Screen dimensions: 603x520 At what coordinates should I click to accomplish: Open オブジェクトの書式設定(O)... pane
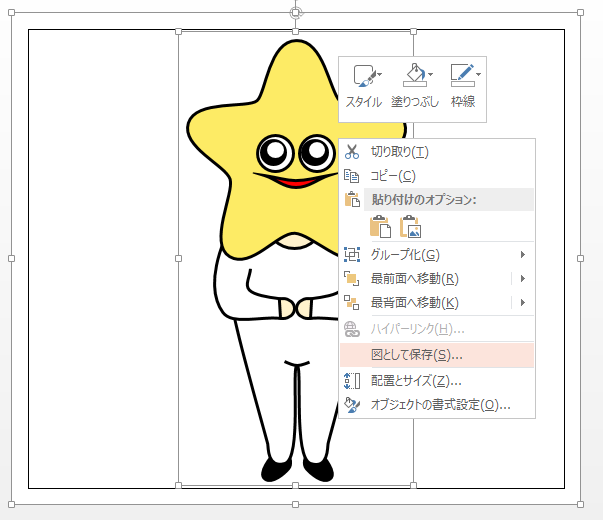[438, 405]
